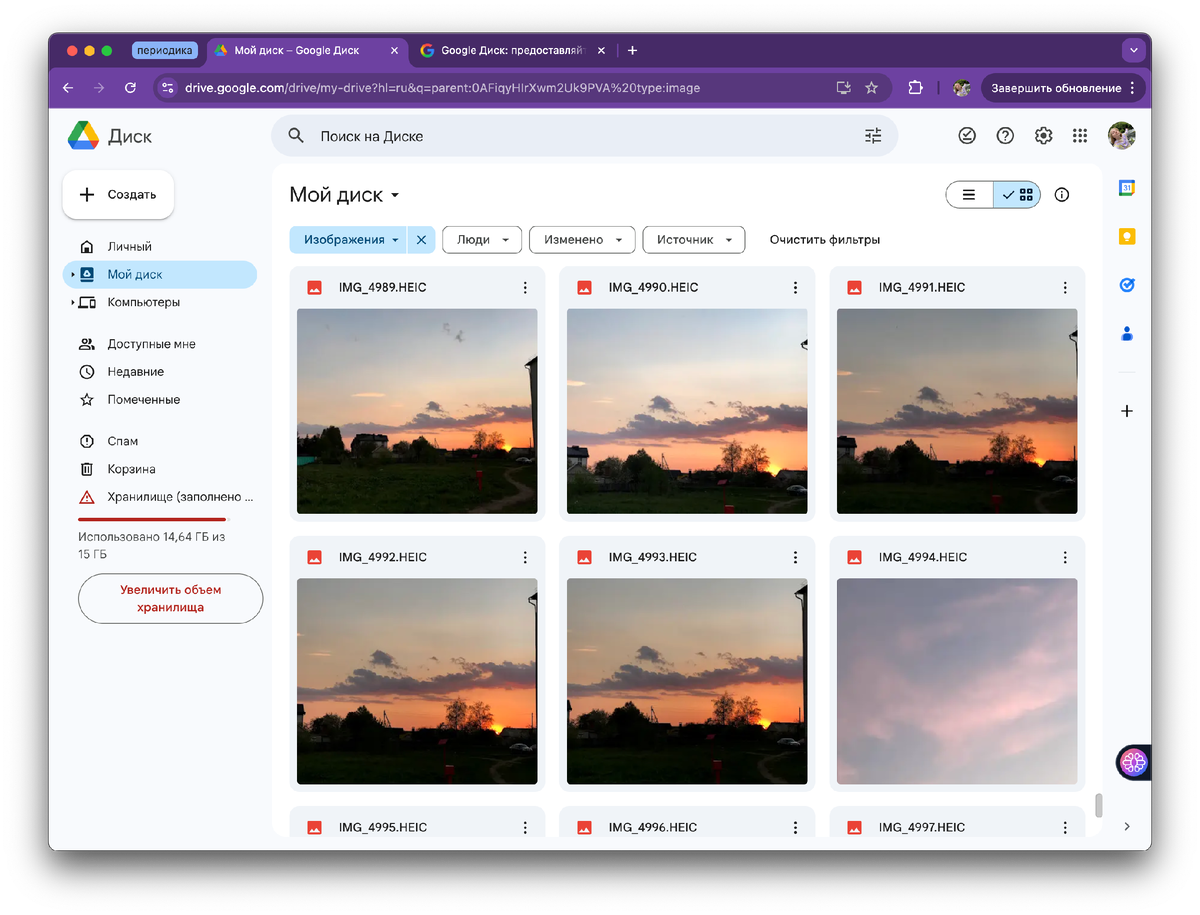Click the Создать button

(118, 195)
